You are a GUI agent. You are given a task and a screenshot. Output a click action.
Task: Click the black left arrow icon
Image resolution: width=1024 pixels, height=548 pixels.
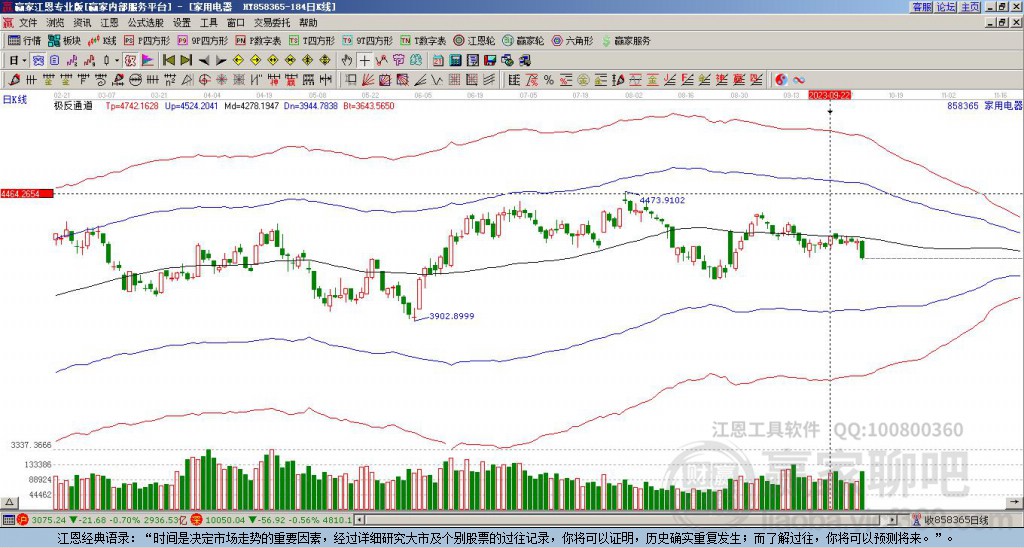204,60
